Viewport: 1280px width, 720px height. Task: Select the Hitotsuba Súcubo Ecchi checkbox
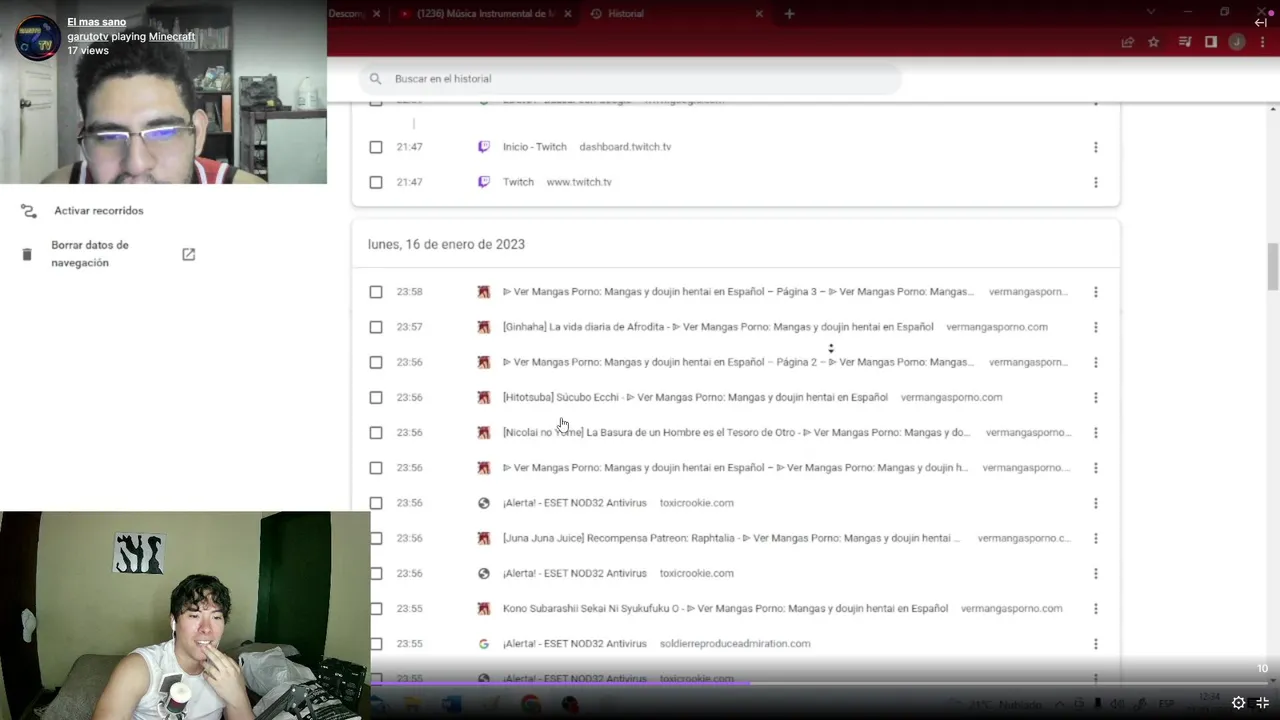tap(376, 397)
